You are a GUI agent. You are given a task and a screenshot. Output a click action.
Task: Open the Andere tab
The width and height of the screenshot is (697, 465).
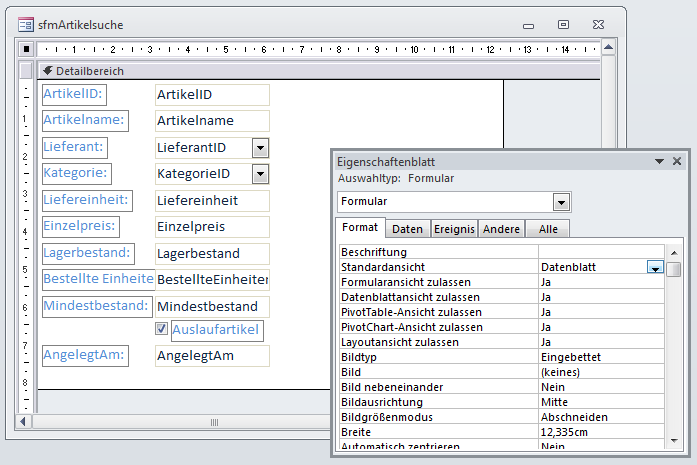coord(501,229)
